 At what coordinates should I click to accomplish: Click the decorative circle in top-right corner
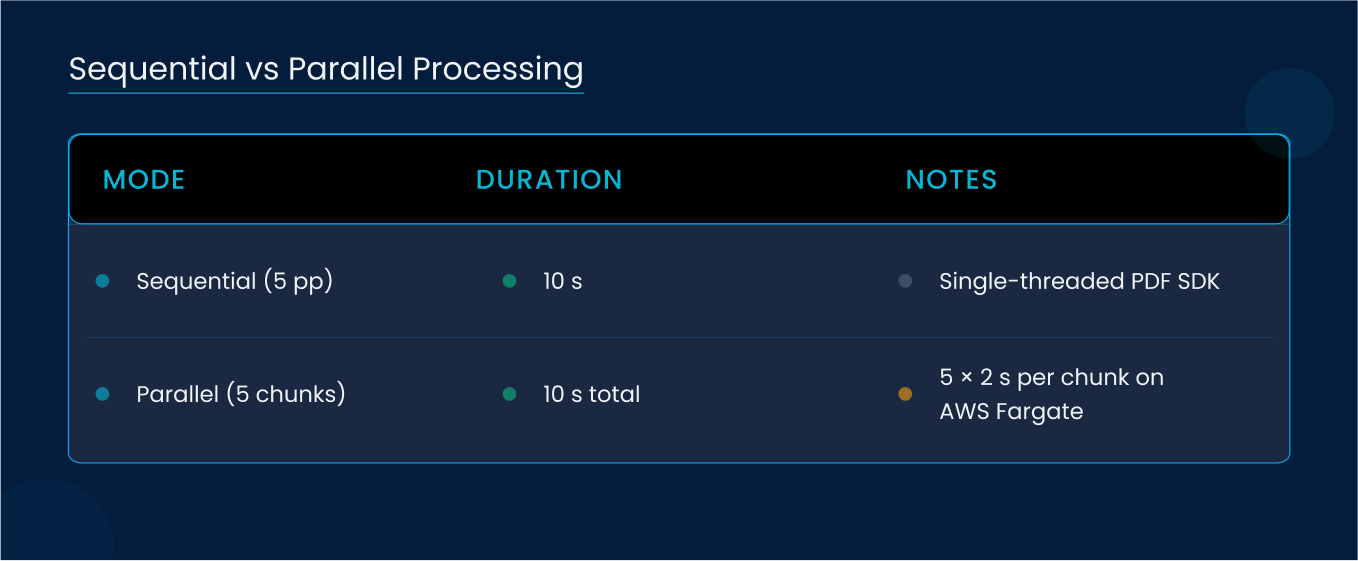[x=1289, y=113]
